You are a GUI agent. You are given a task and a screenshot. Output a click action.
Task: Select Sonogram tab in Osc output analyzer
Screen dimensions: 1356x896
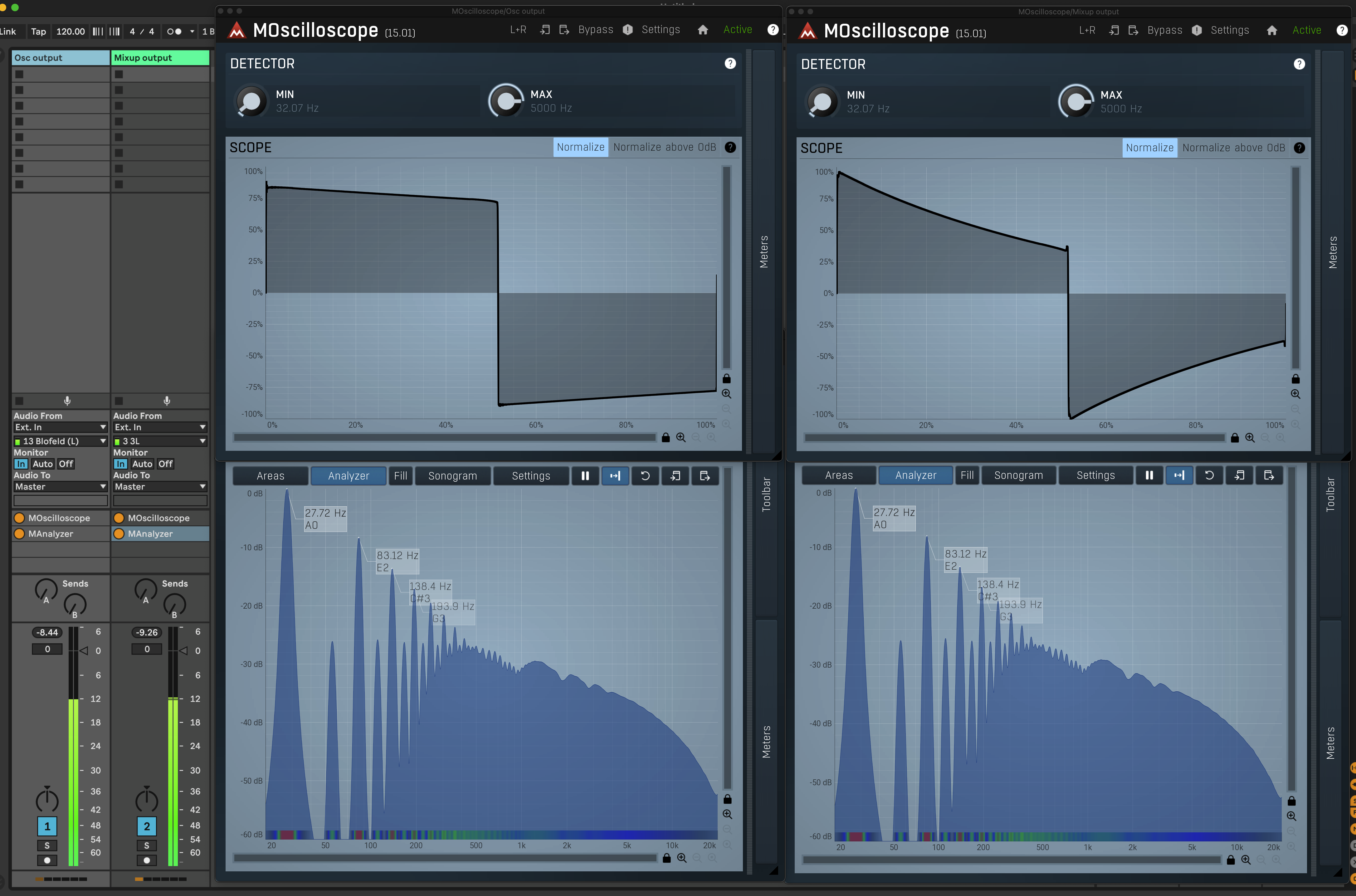point(452,475)
